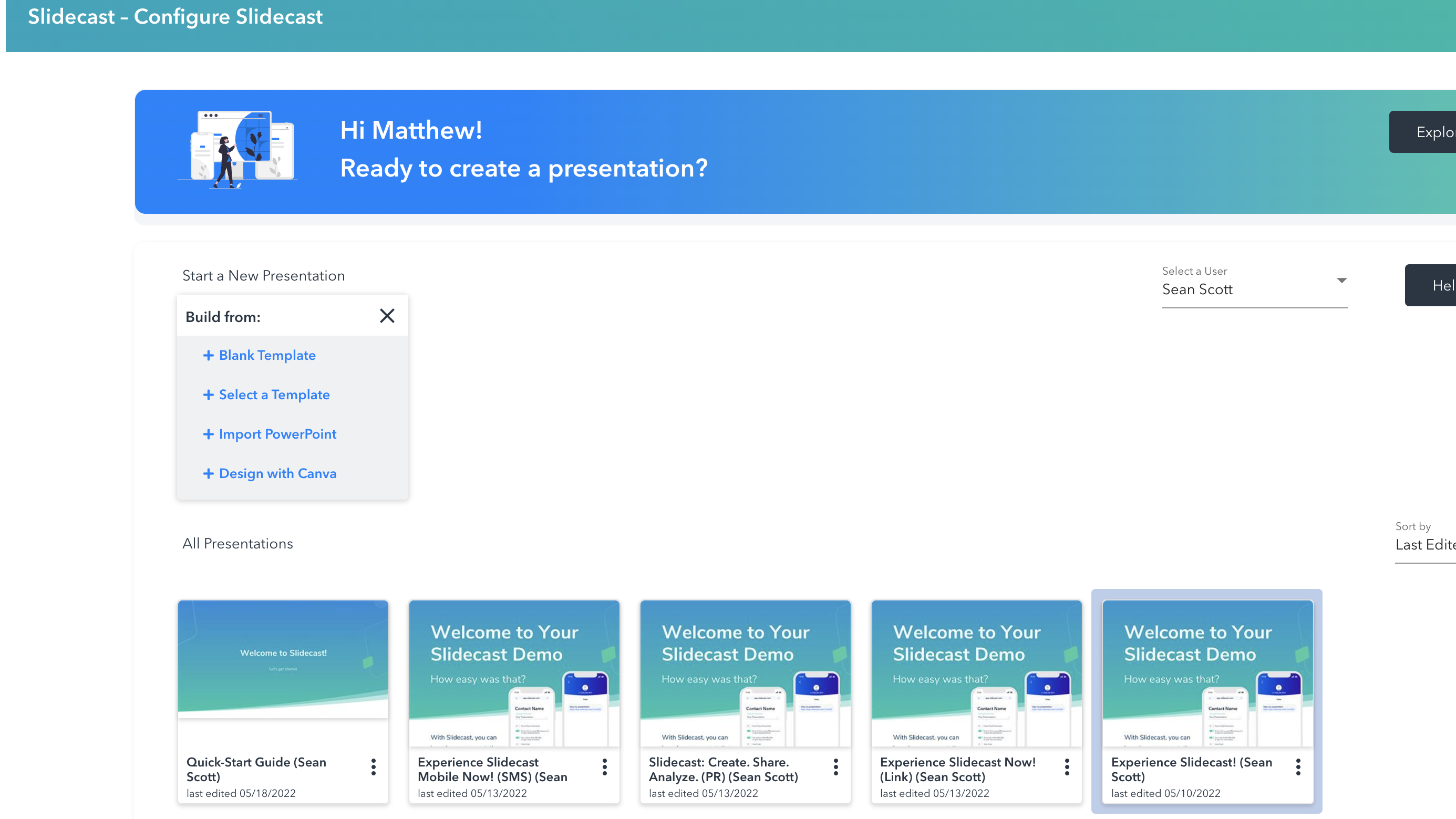Choose Select a Template option

[274, 395]
